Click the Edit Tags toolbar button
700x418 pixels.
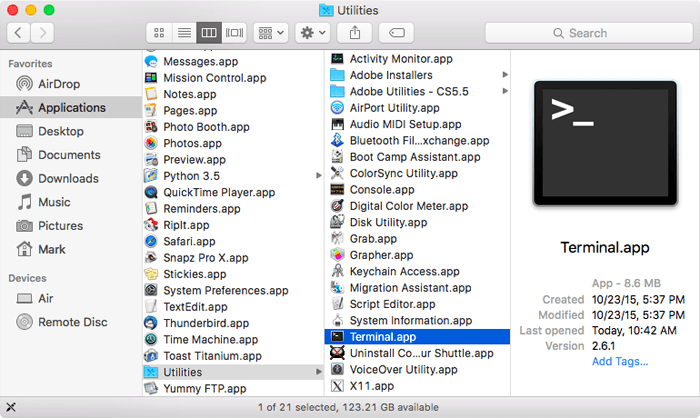(x=396, y=33)
